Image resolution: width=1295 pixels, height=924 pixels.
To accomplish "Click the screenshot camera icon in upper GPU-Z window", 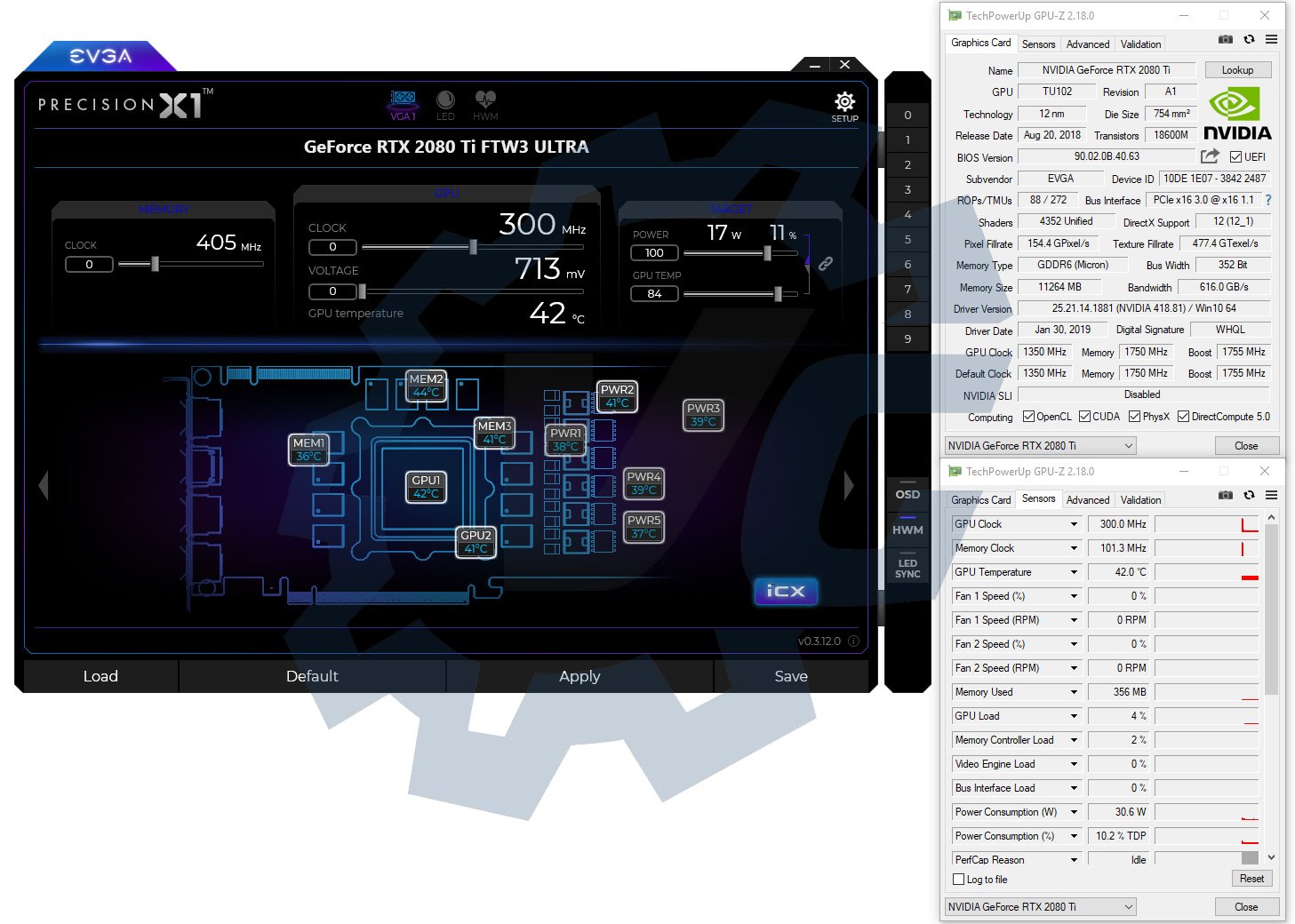I will pyautogui.click(x=1226, y=39).
